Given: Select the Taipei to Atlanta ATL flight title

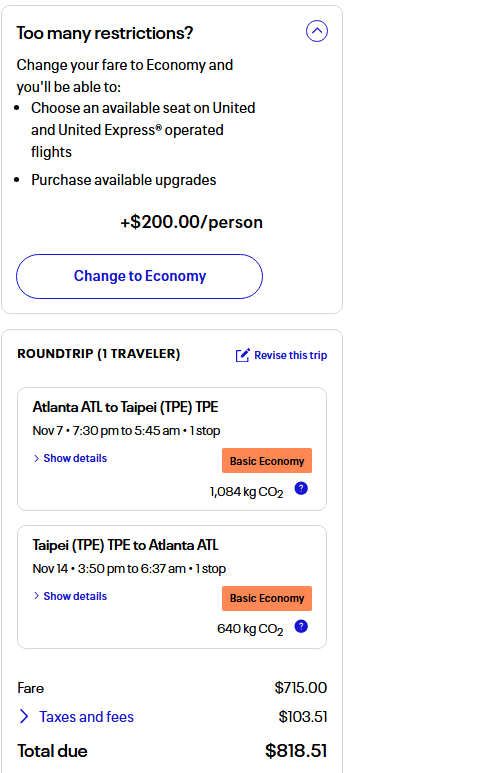Looking at the screenshot, I should coord(125,545).
